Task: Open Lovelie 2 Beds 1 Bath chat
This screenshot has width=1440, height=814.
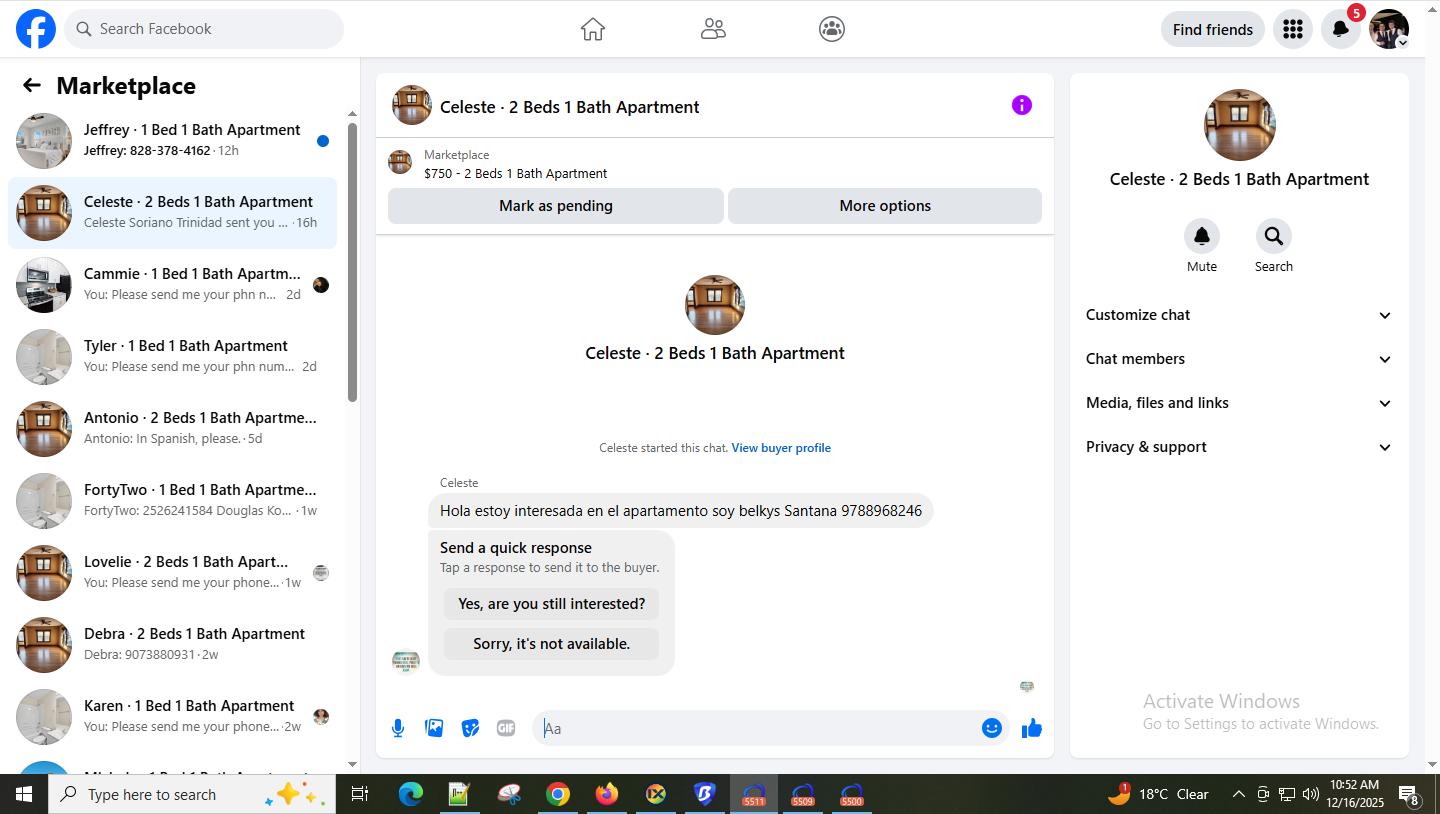Action: pos(172,573)
